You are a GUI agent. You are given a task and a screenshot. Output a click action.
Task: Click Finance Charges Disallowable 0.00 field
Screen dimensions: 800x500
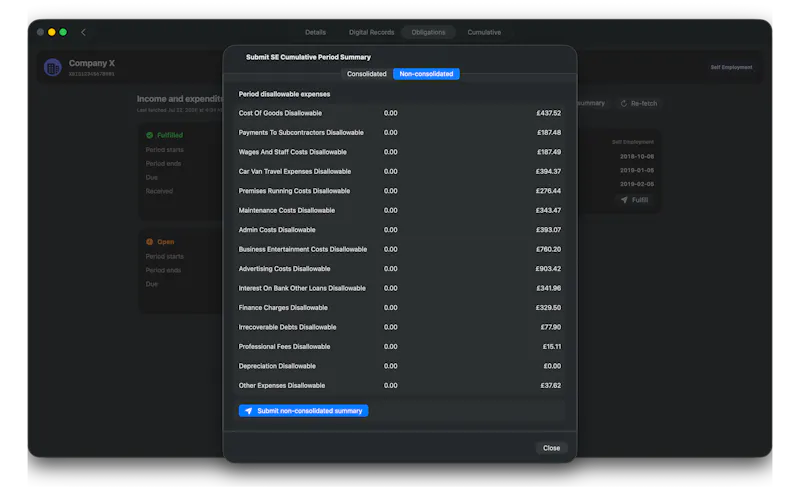[390, 308]
